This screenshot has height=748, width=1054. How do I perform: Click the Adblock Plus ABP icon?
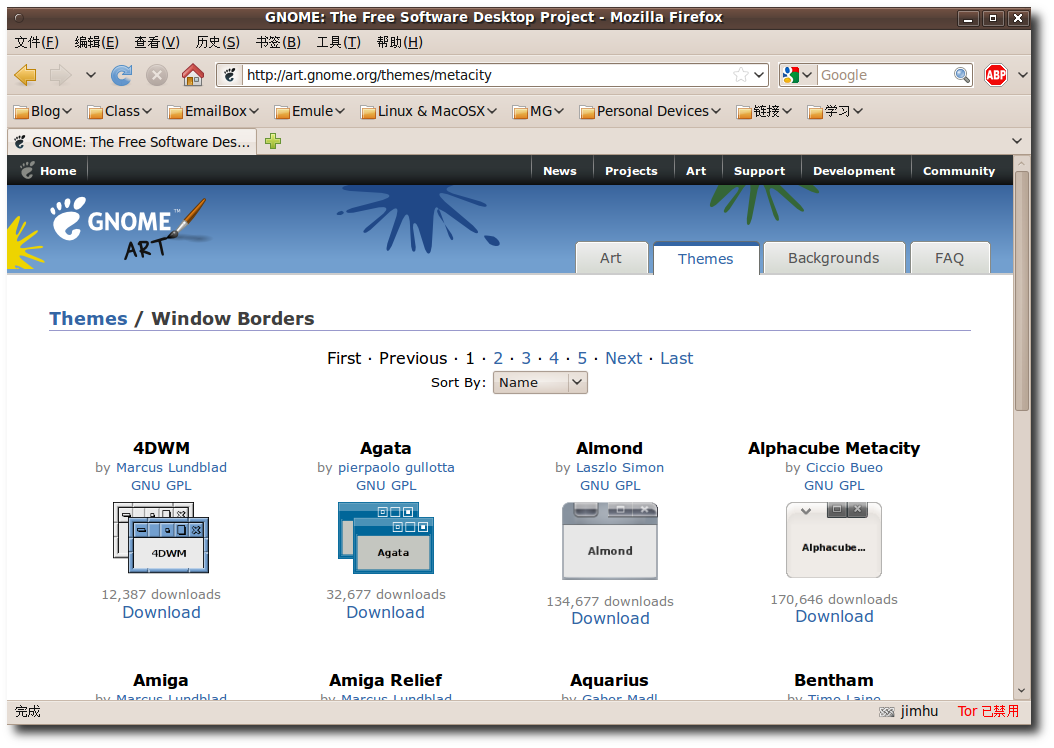(x=996, y=75)
